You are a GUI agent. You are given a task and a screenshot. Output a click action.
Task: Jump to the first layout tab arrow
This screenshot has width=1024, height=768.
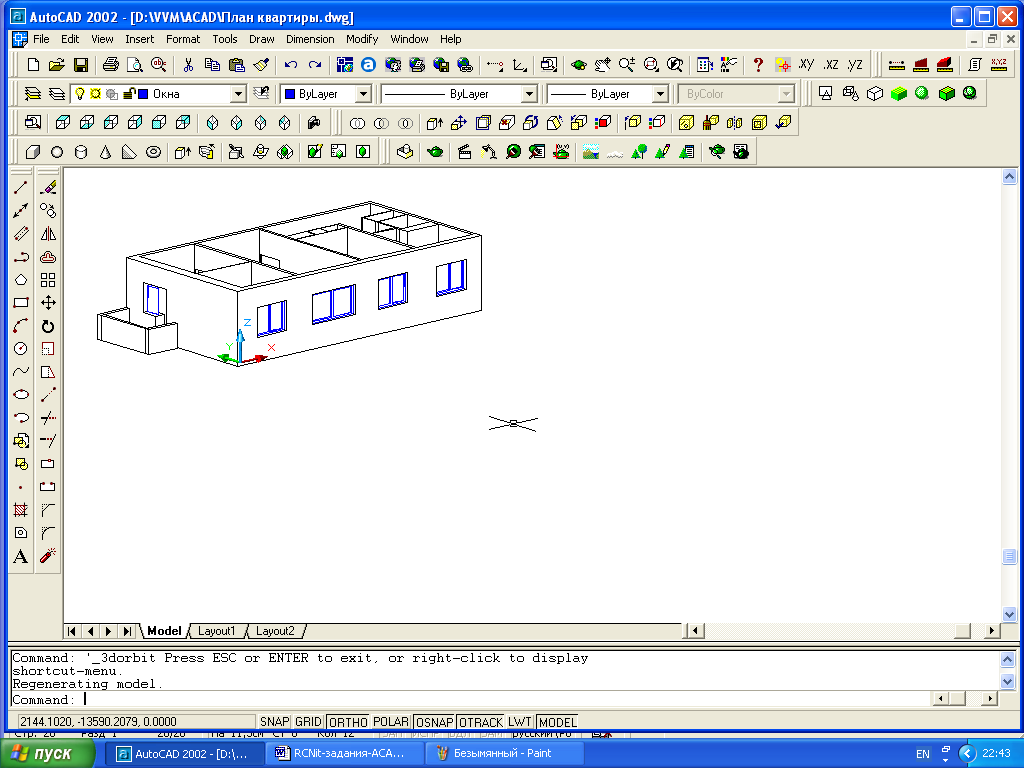(x=72, y=631)
